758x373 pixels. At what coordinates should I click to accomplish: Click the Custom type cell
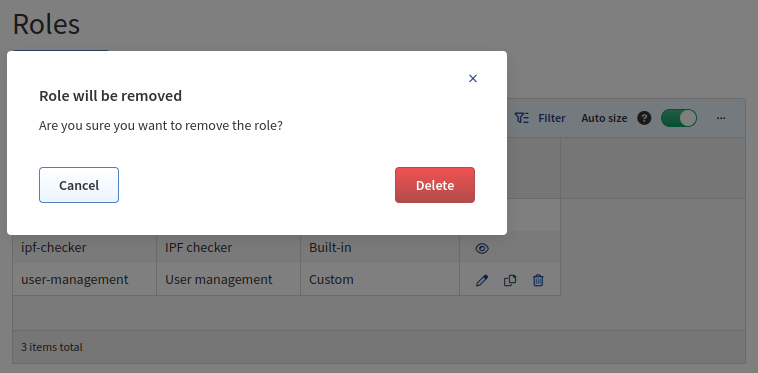[x=380, y=279]
